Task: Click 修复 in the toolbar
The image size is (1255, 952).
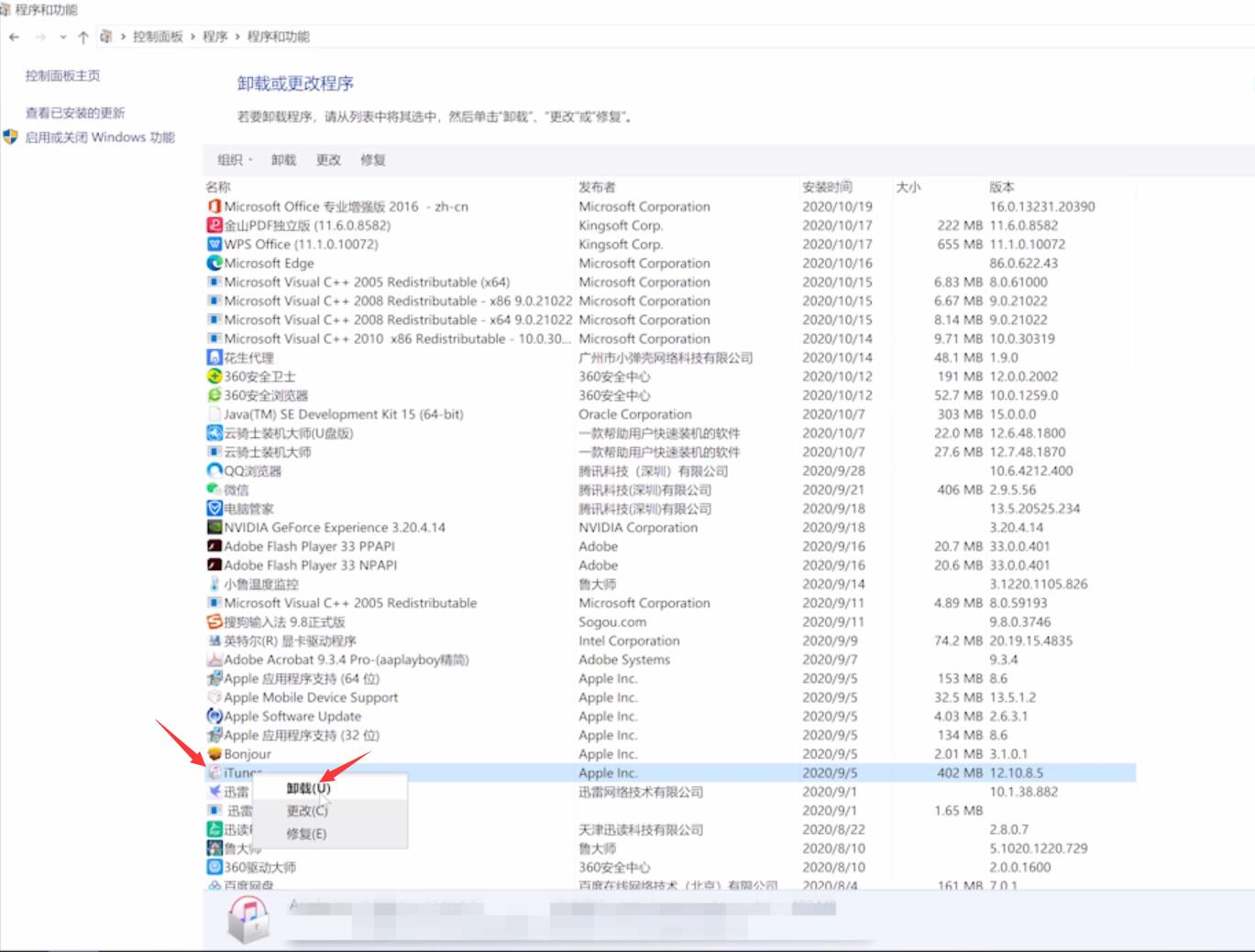Action: click(x=373, y=159)
